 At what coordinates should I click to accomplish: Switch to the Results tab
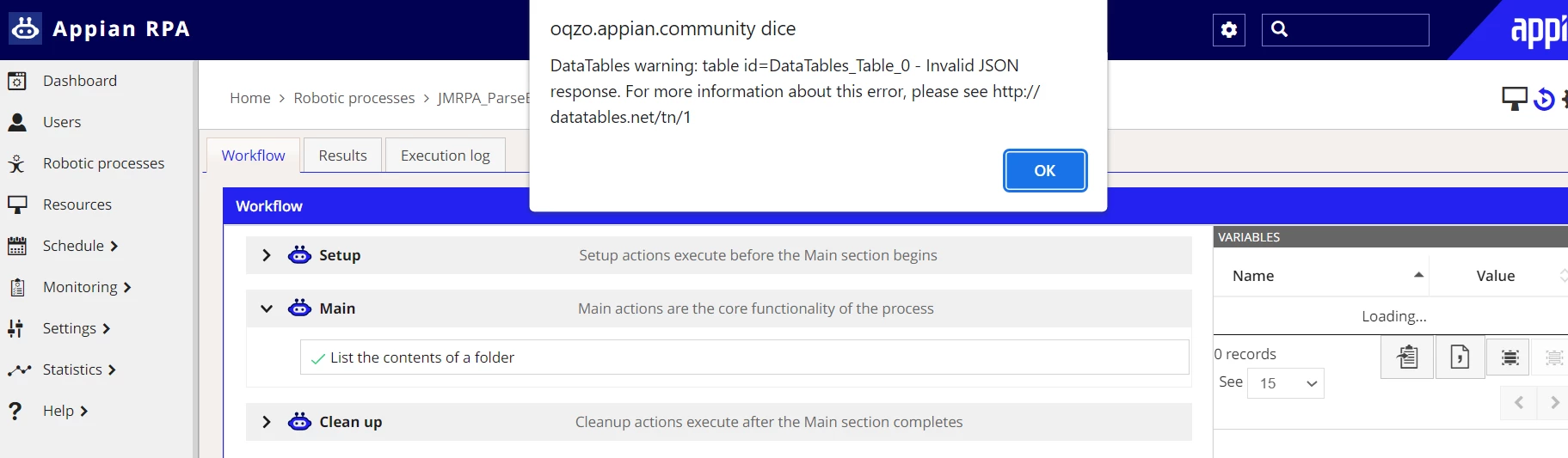pos(342,156)
